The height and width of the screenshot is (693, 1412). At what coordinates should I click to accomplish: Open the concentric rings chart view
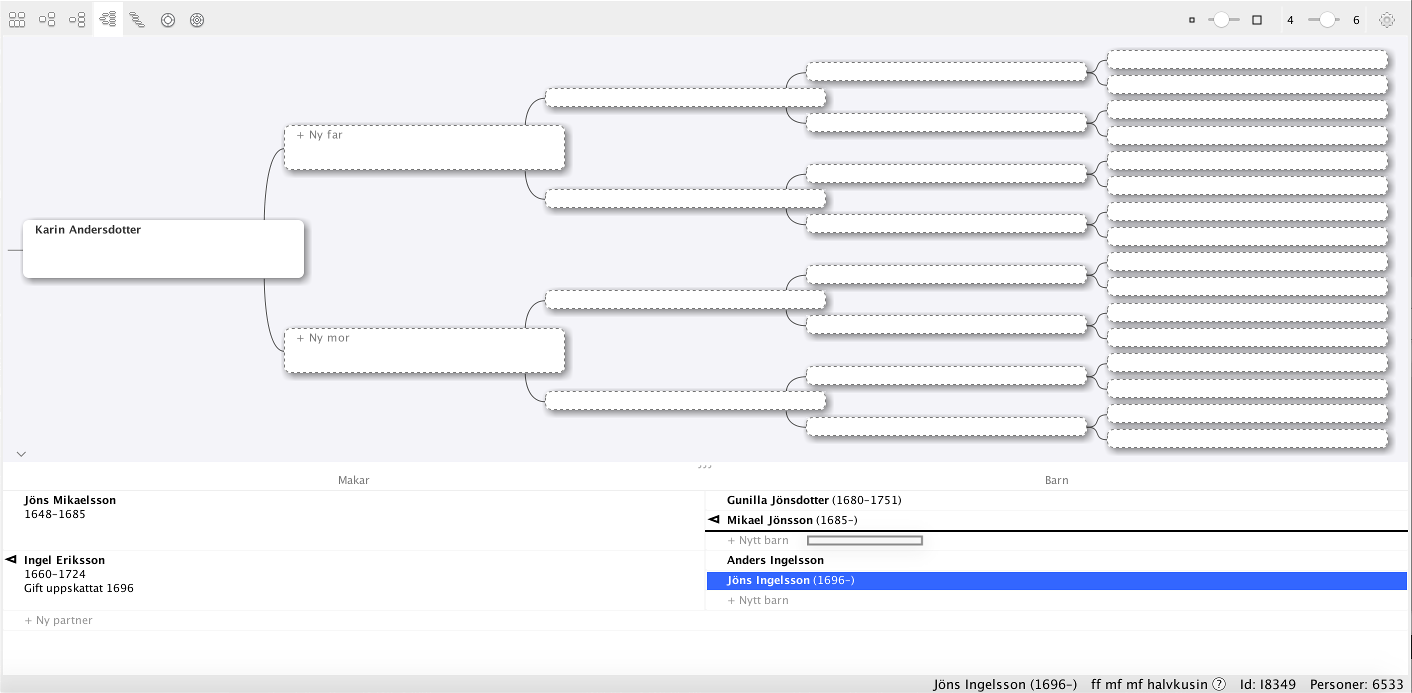click(x=197, y=19)
